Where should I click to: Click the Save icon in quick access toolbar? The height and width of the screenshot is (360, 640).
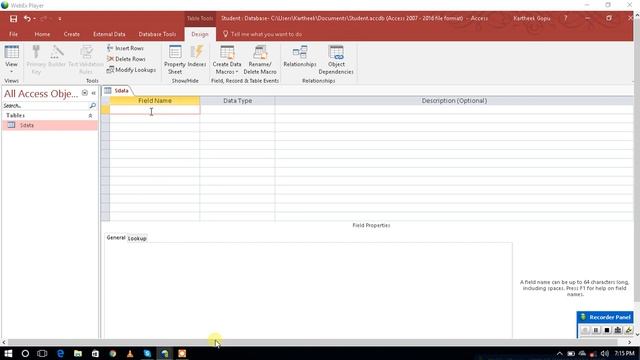pos(13,19)
